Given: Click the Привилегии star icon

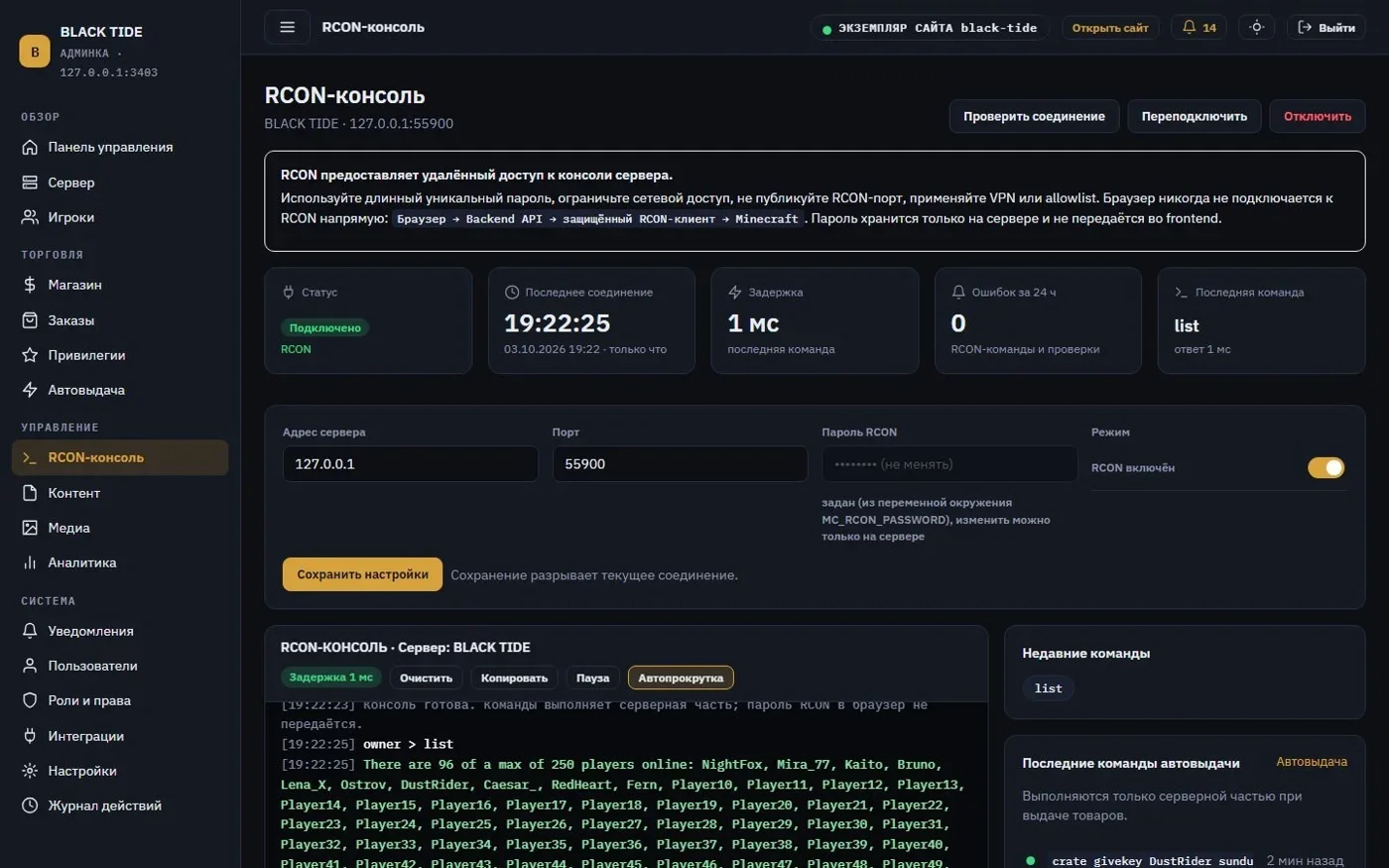Looking at the screenshot, I should [30, 355].
